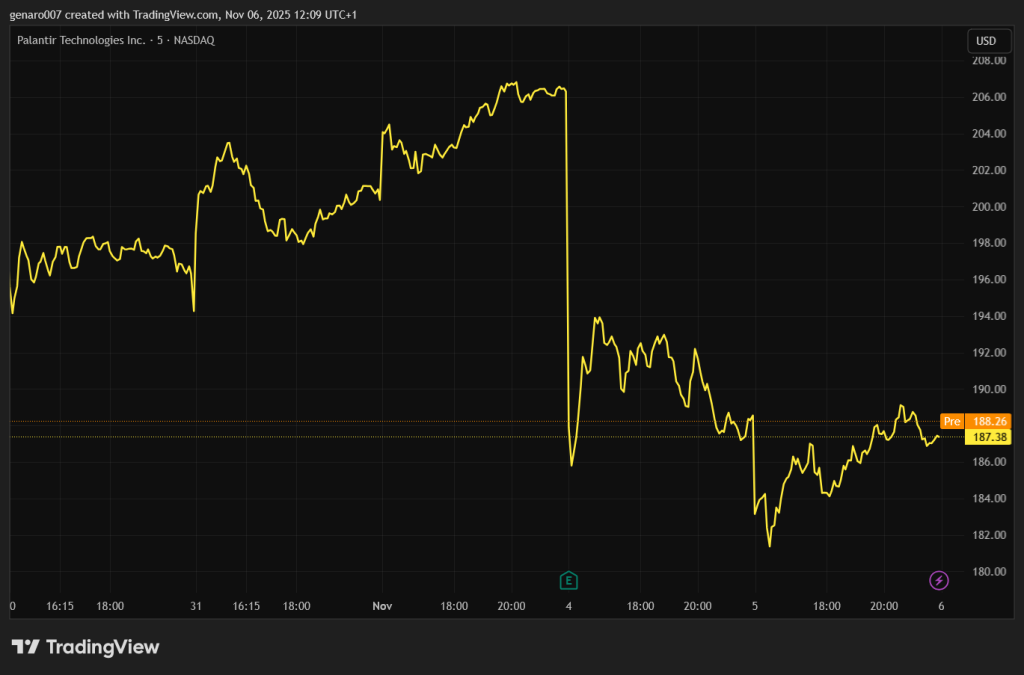Open the USD currency selector
Image resolution: width=1024 pixels, height=675 pixels.
(986, 41)
